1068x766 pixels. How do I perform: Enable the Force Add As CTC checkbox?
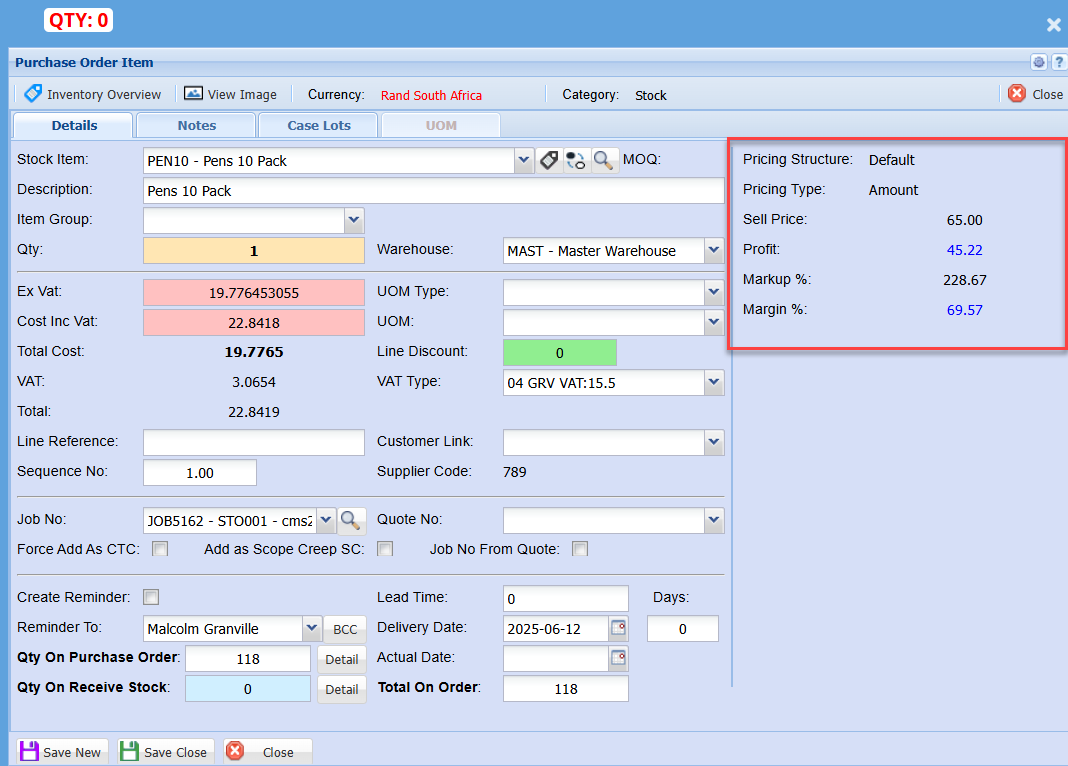(x=160, y=549)
